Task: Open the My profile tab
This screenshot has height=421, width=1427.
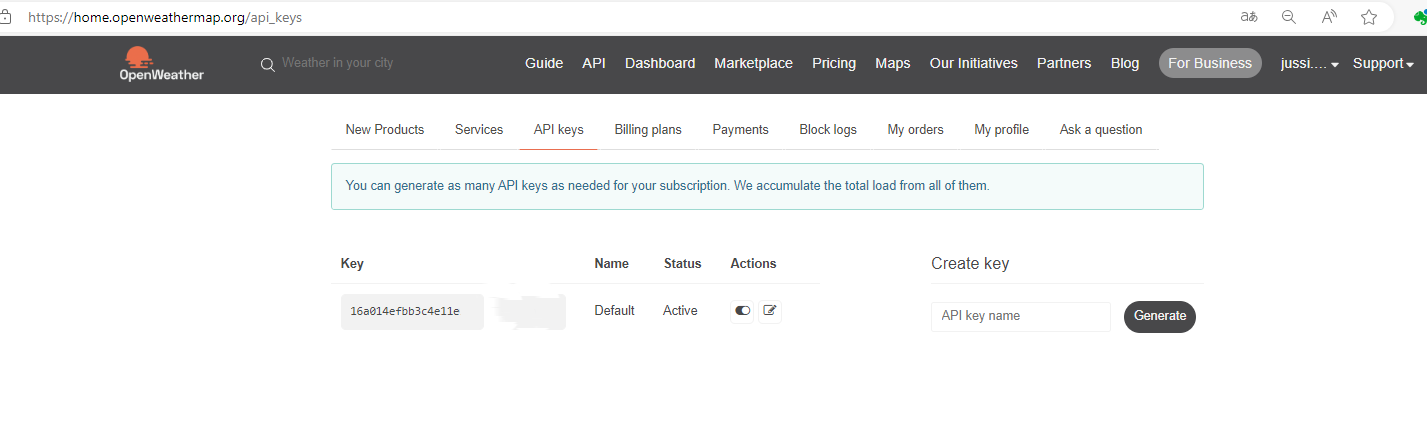Action: tap(1001, 130)
